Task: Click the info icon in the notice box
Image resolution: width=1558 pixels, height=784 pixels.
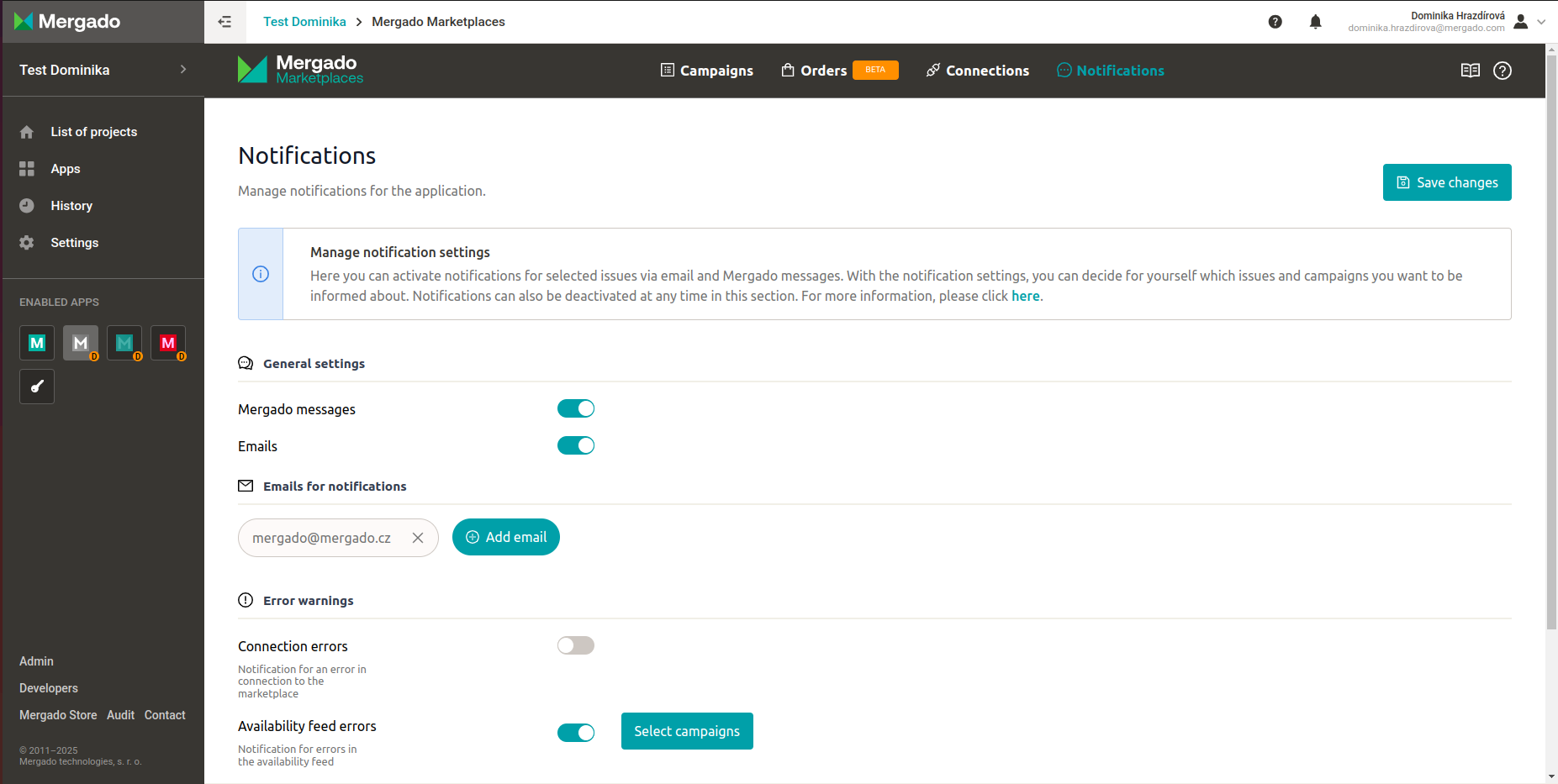Action: tap(261, 274)
